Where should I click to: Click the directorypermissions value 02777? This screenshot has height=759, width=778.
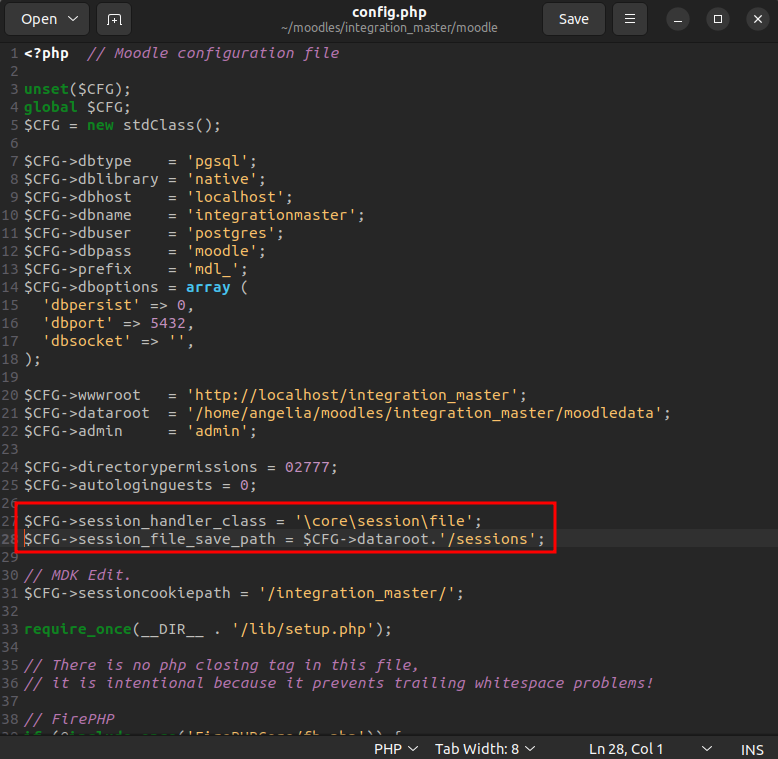pyautogui.click(x=307, y=467)
